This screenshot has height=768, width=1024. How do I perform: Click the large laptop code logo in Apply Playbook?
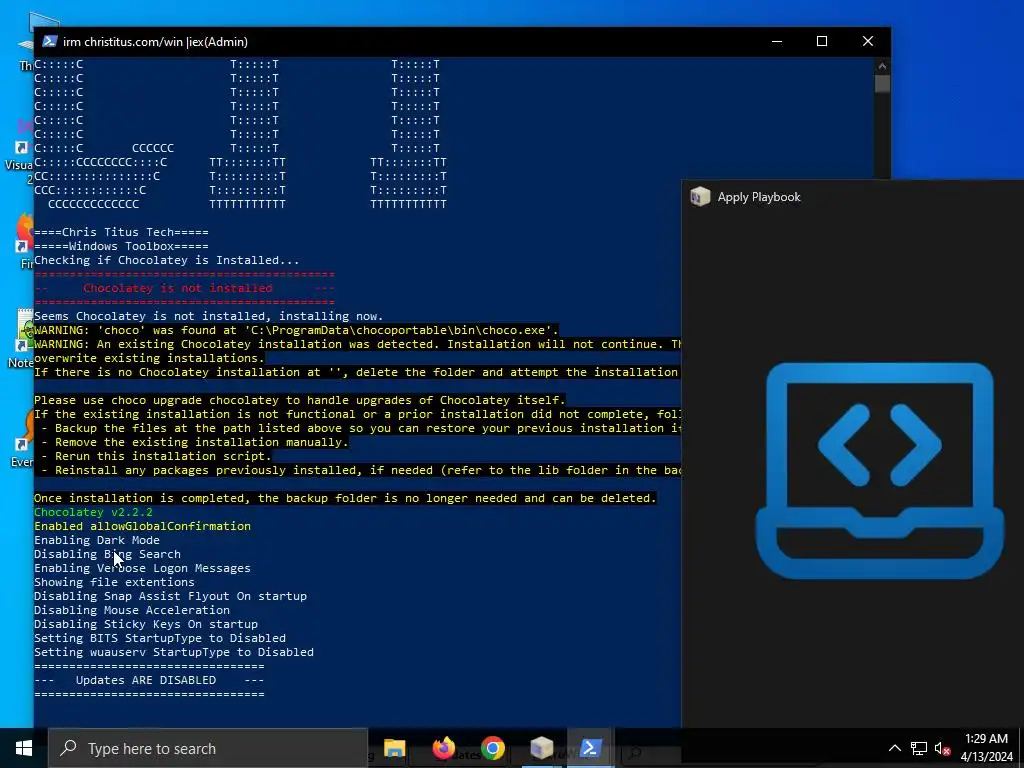pyautogui.click(x=880, y=470)
